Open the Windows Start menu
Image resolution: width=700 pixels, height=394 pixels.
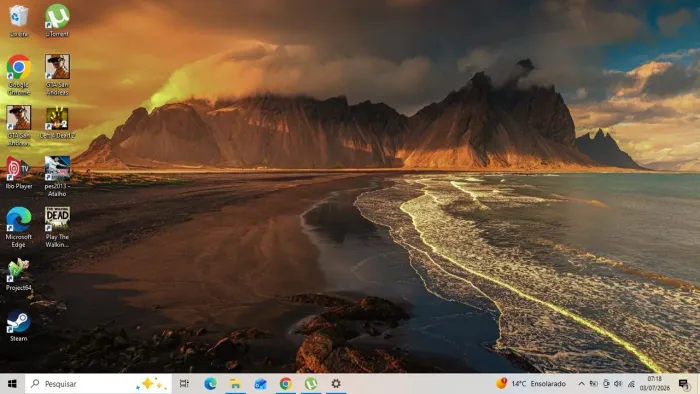[x=12, y=384]
